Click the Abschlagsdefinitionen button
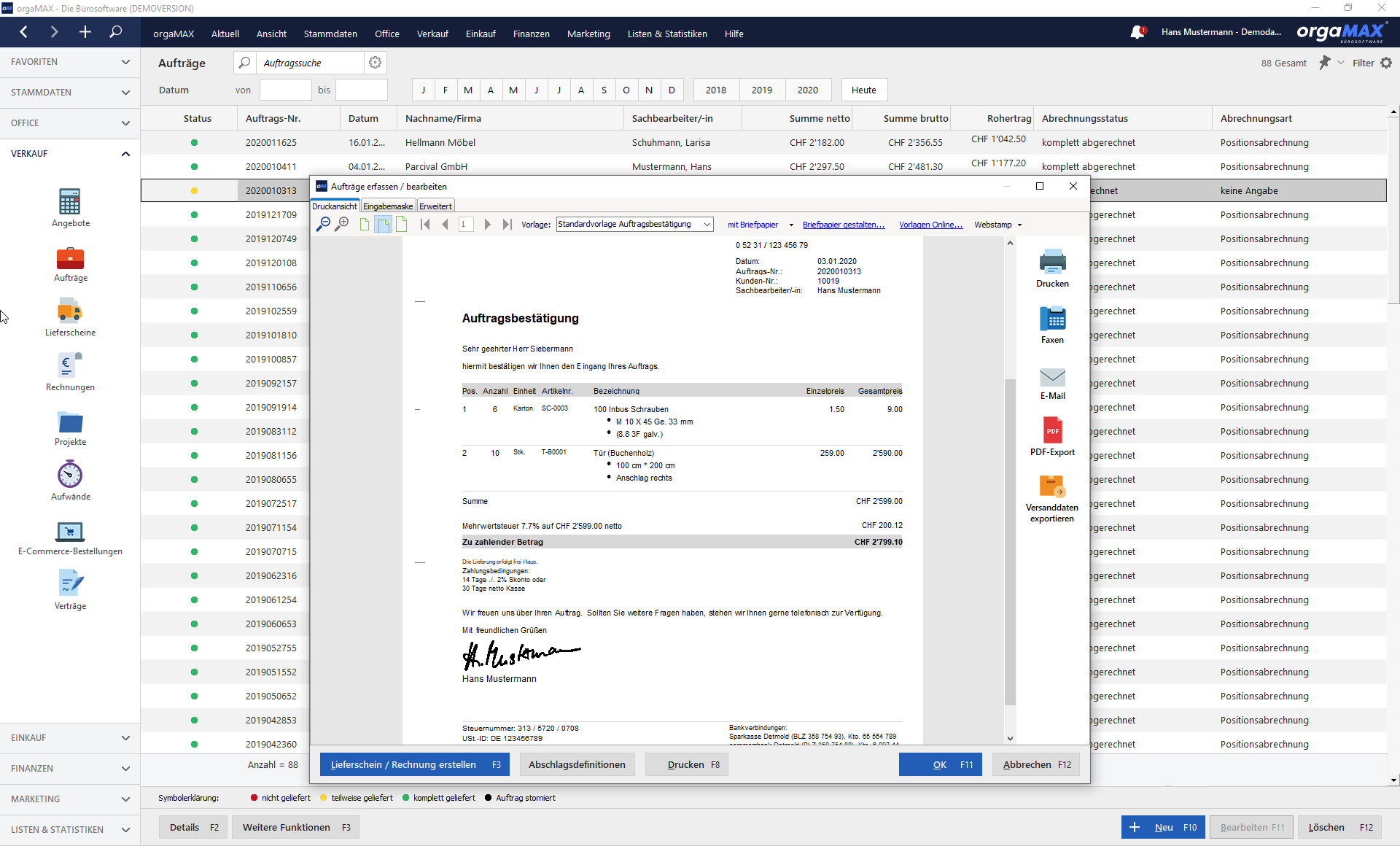Viewport: 1400px width, 846px height. coord(577,764)
